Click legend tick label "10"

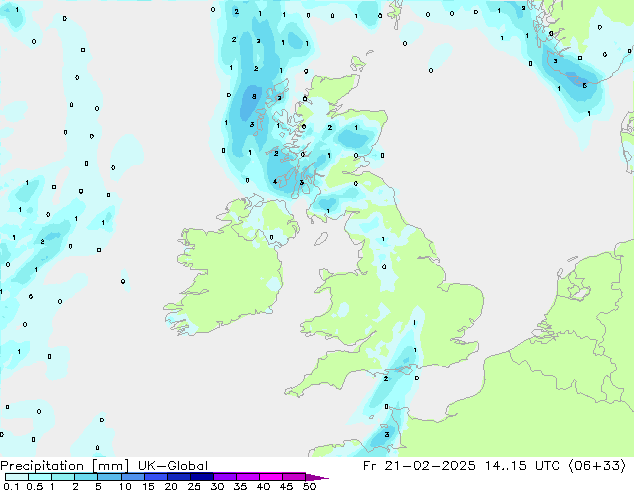[x=125, y=486]
